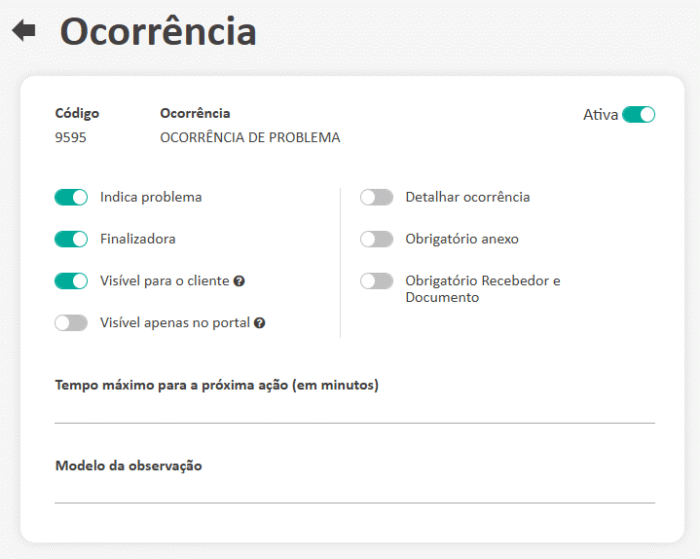The width and height of the screenshot is (700, 559).
Task: Click the Ocorrência page heading
Action: coord(158,32)
